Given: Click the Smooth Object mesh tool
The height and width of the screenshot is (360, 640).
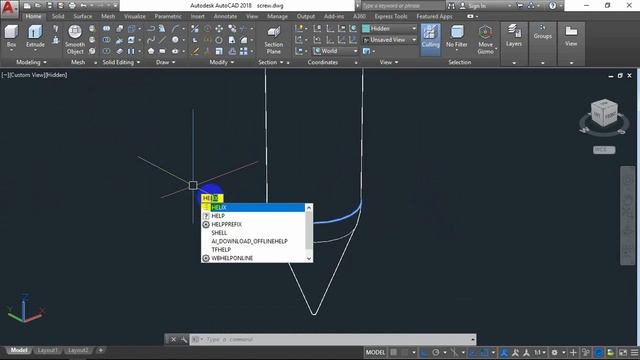Looking at the screenshot, I should (x=75, y=40).
